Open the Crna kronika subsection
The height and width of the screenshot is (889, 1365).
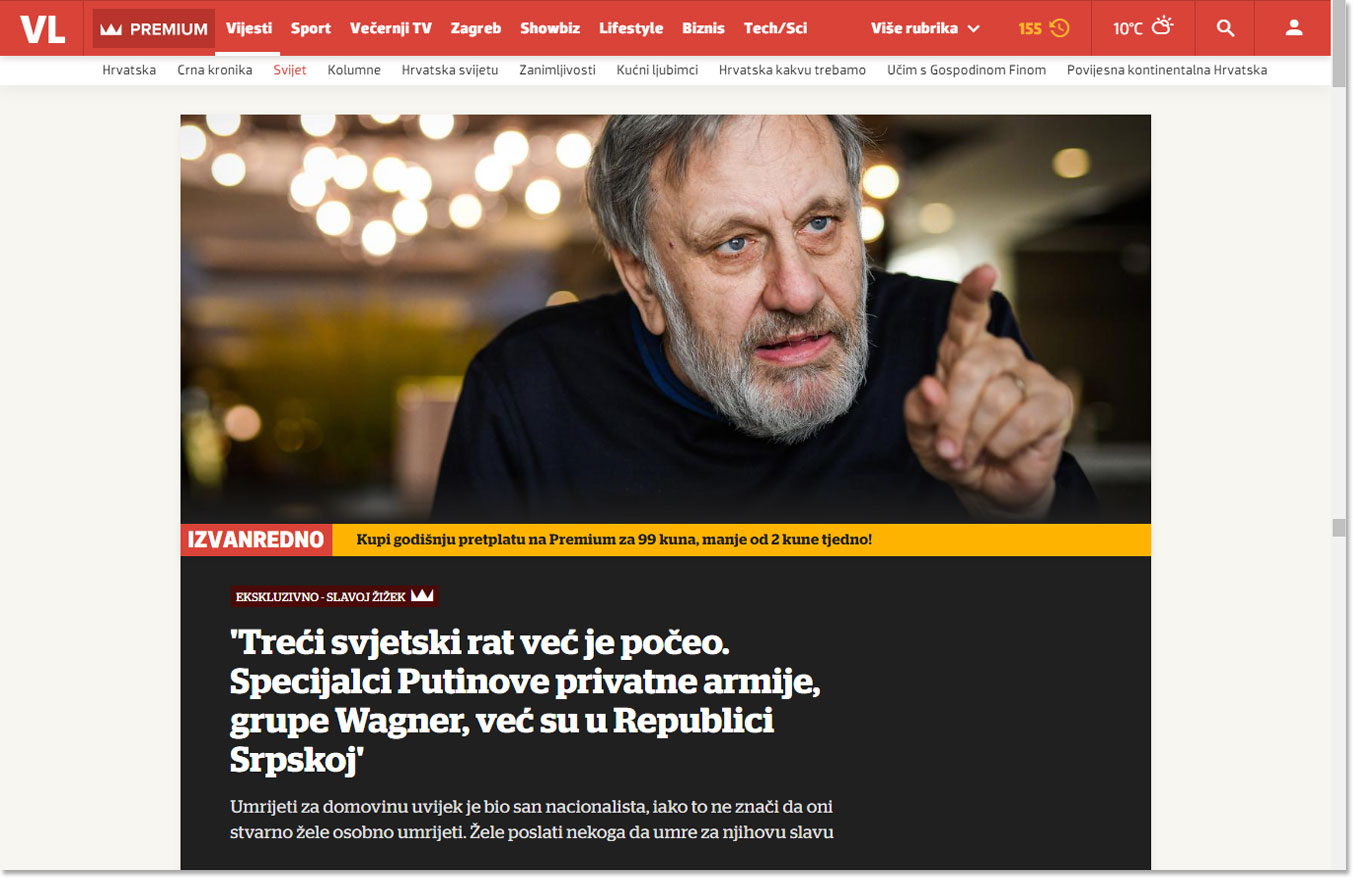pyautogui.click(x=215, y=70)
